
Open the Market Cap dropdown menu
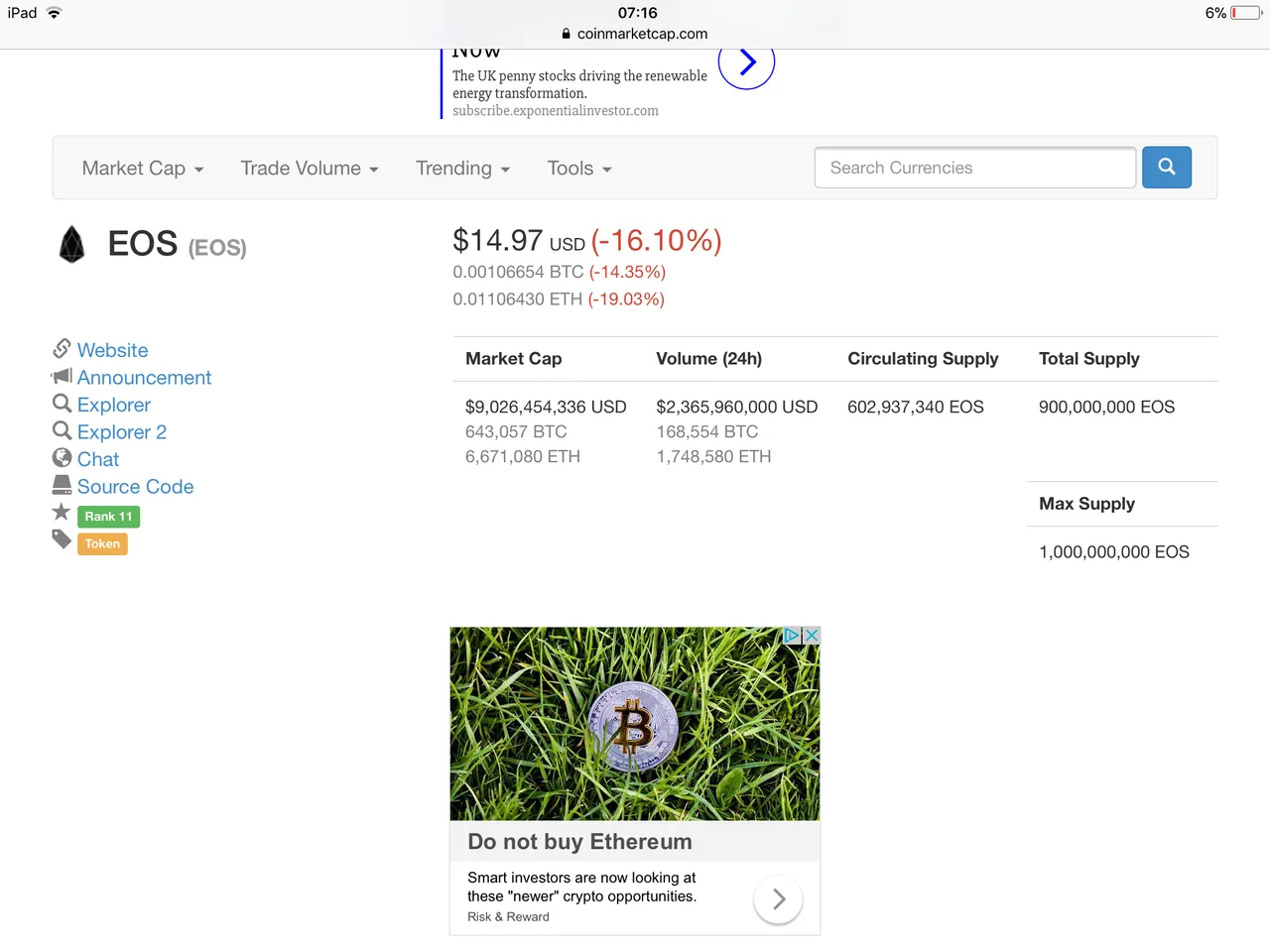pyautogui.click(x=143, y=169)
